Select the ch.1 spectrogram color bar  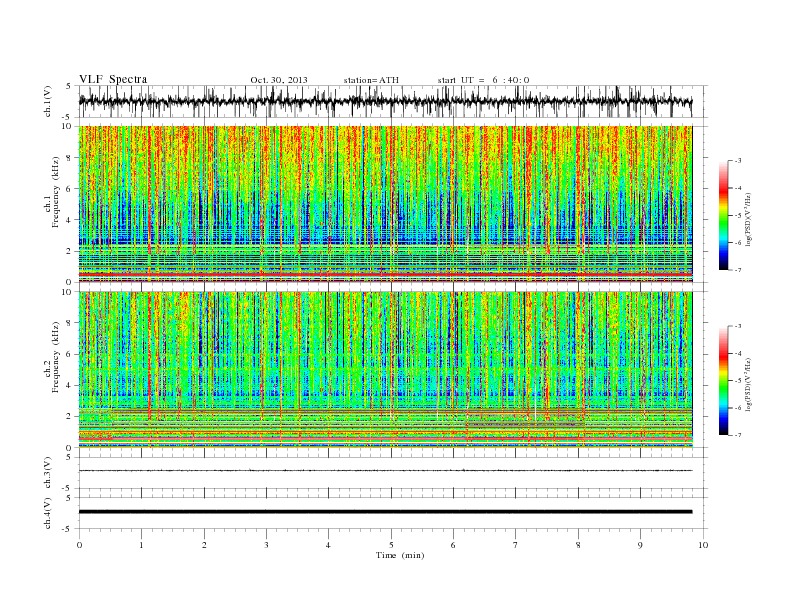(x=723, y=216)
